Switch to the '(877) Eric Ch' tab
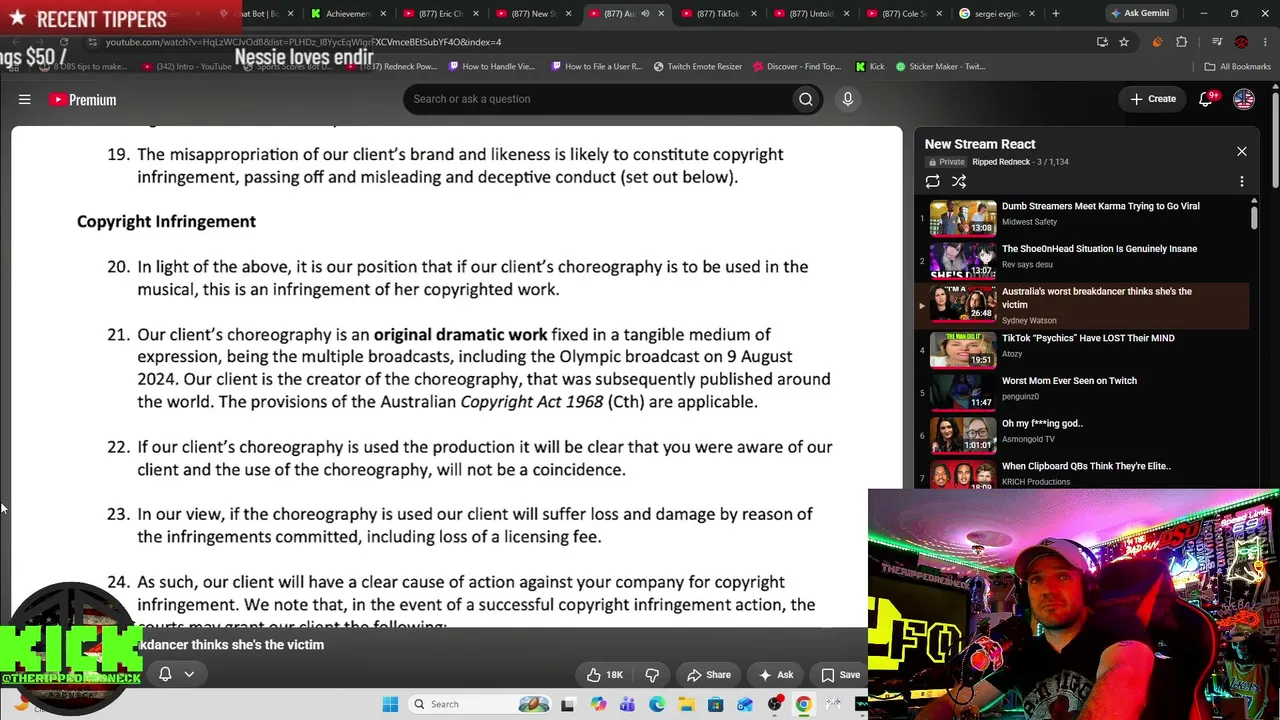The height and width of the screenshot is (720, 1280). 441,14
